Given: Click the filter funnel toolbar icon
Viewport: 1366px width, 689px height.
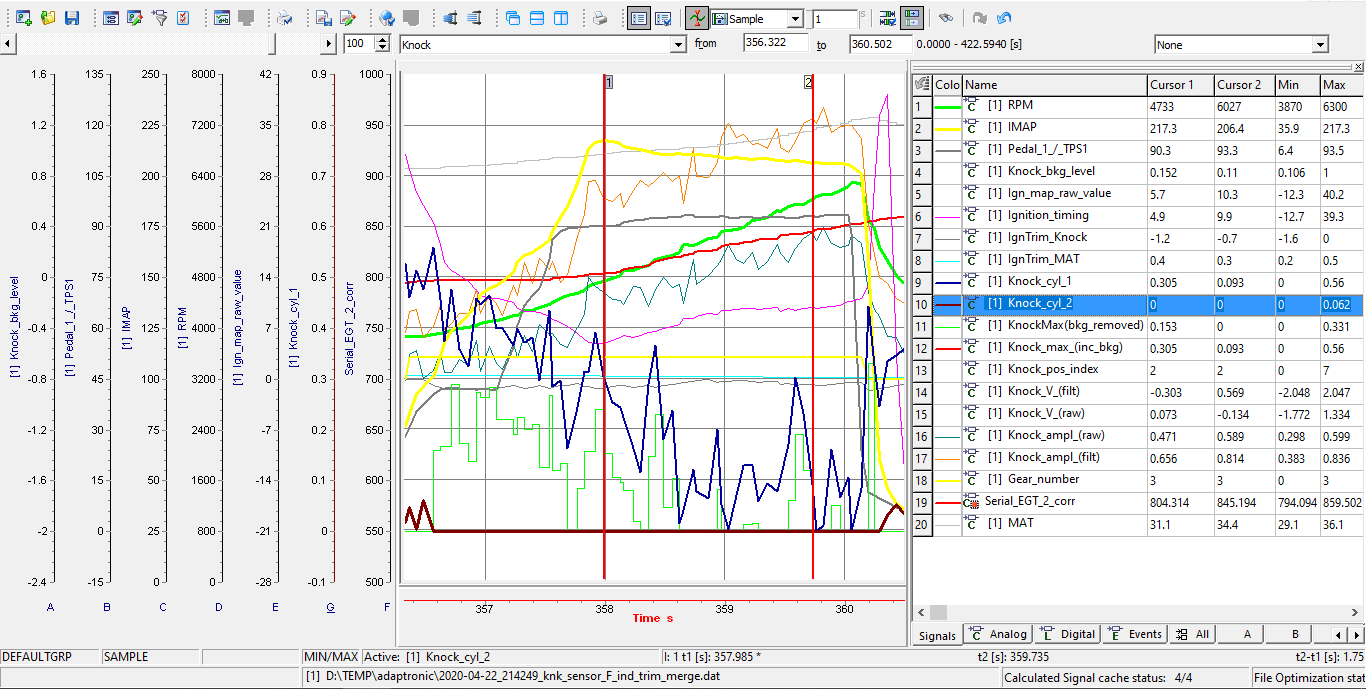Looking at the screenshot, I should point(159,18).
